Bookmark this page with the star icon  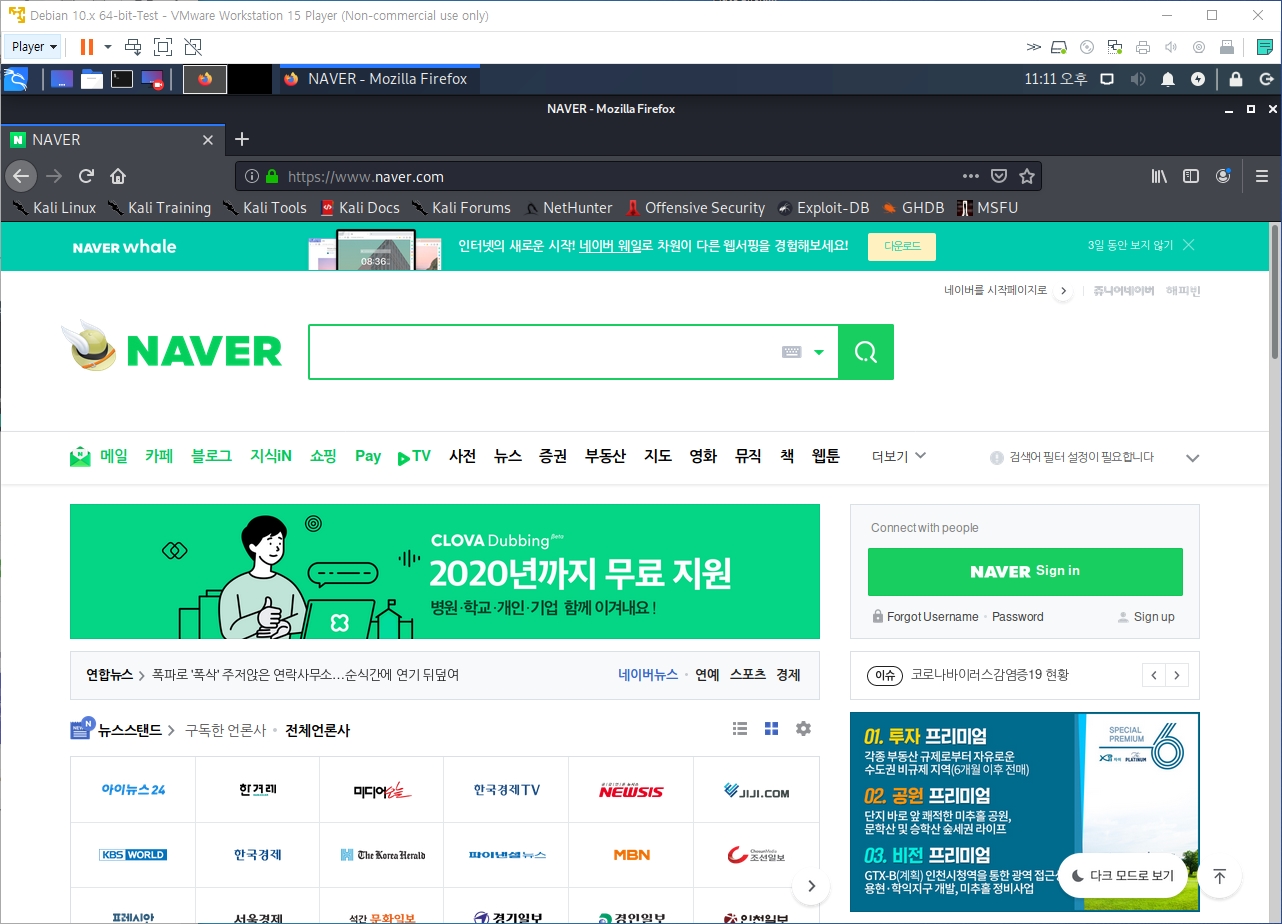(x=1026, y=176)
